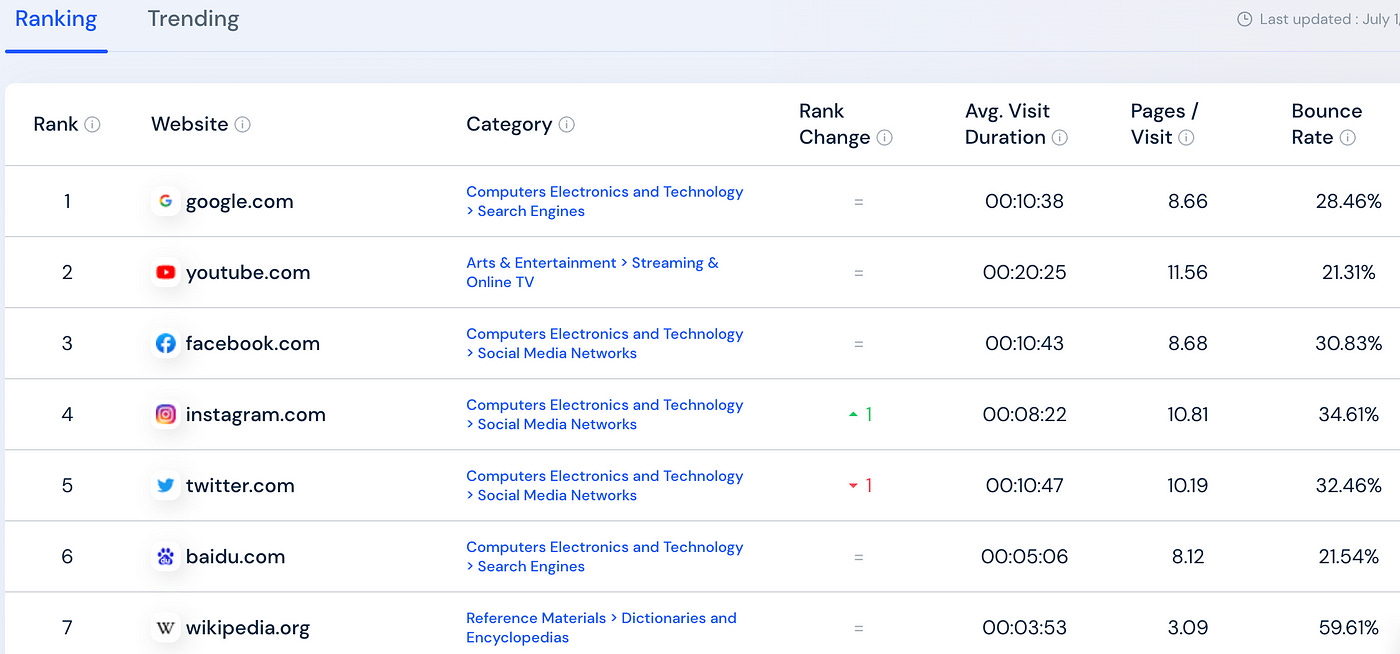Click the Twitter bird favicon icon
The width and height of the screenshot is (1400, 654).
coord(166,485)
